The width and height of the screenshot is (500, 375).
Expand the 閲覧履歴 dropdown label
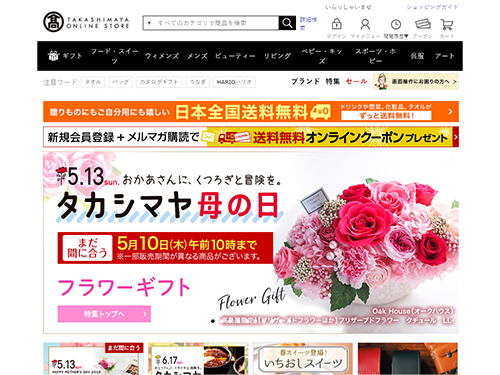(x=396, y=36)
